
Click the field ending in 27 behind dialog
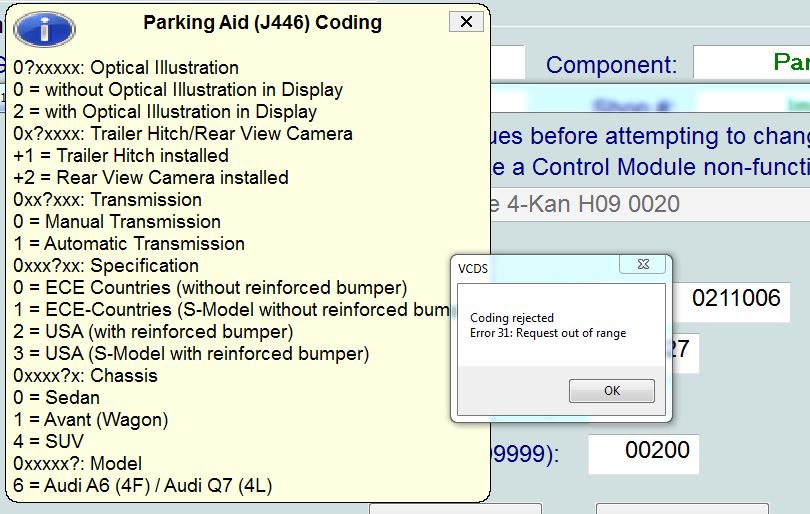click(686, 353)
